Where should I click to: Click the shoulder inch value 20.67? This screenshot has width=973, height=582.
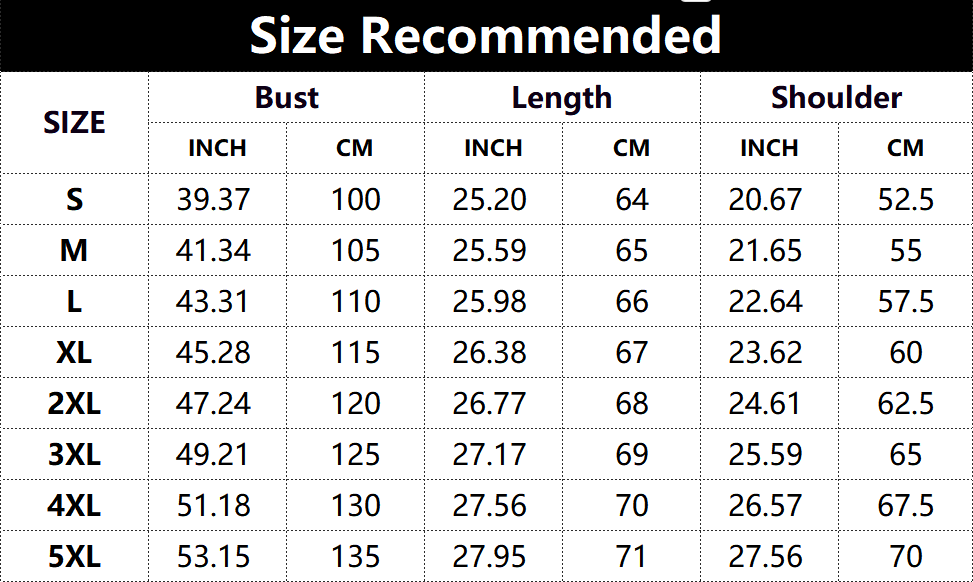765,199
